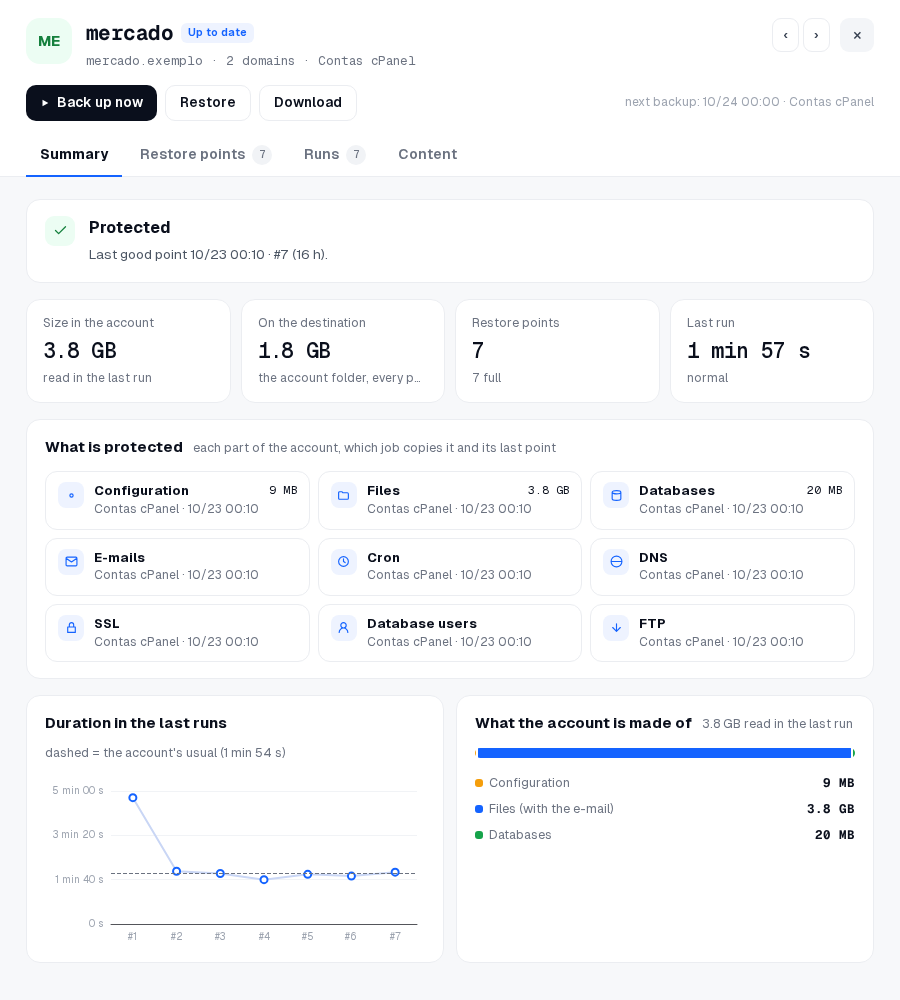Click the Download button
Screen dimensions: 900x1000
tap(308, 103)
